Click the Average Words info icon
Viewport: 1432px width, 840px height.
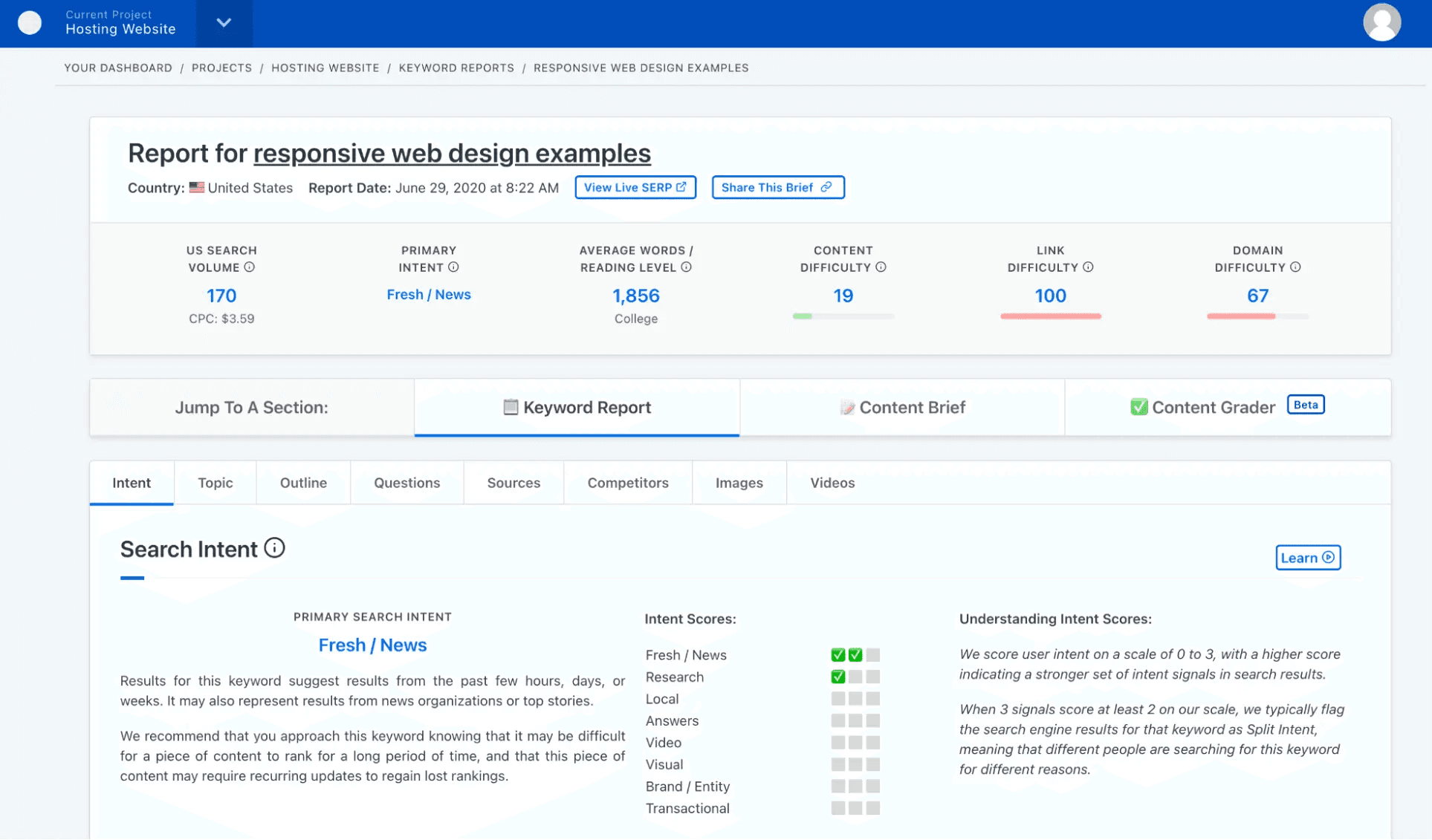687,267
